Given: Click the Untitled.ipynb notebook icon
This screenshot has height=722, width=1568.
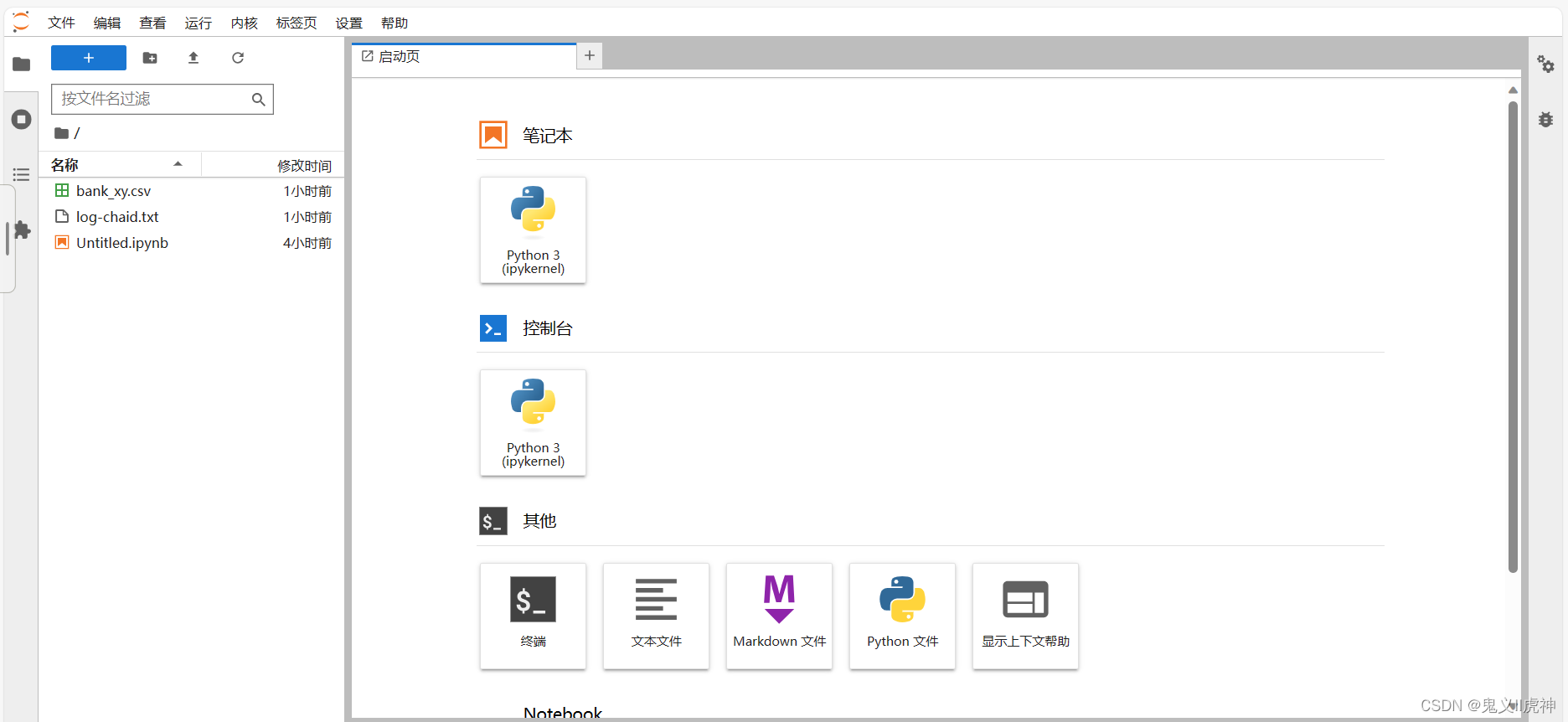Looking at the screenshot, I should coord(62,242).
